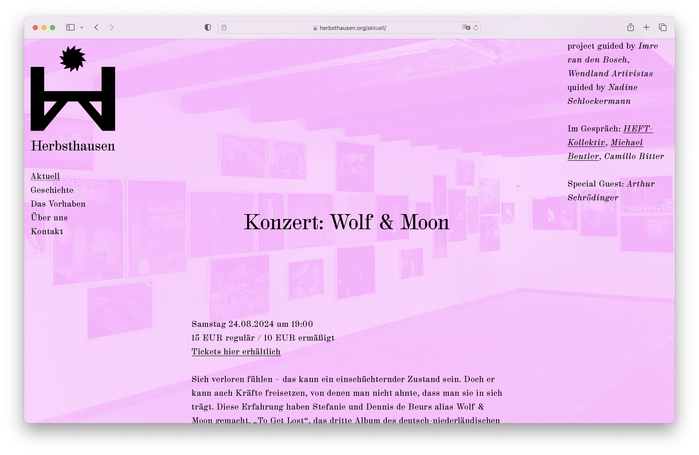Zoom the Safari window with green button
Image resolution: width=699 pixels, height=455 pixels.
[53, 28]
